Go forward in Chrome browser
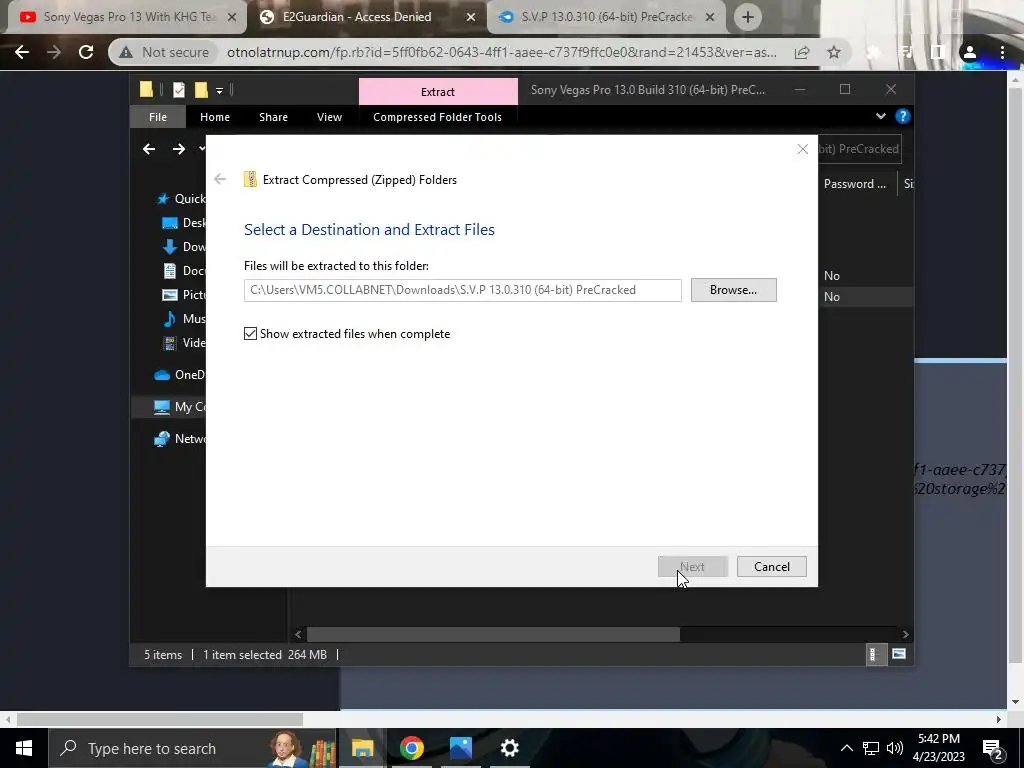1024x768 pixels. [54, 52]
